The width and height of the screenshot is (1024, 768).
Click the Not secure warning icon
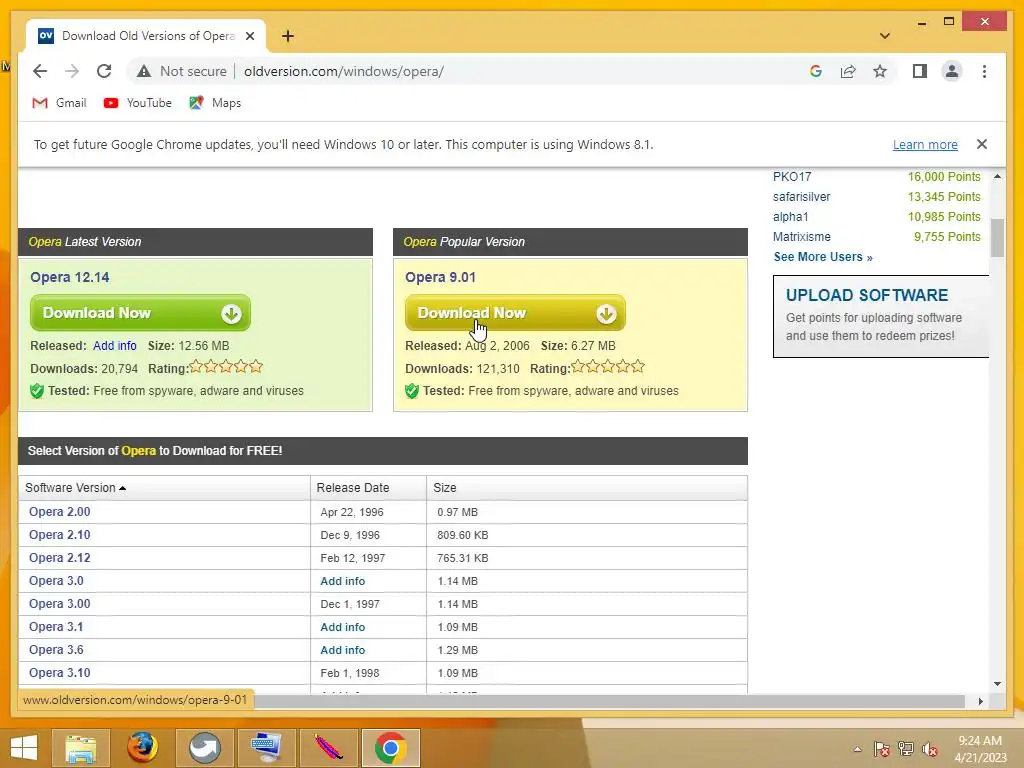pos(144,71)
